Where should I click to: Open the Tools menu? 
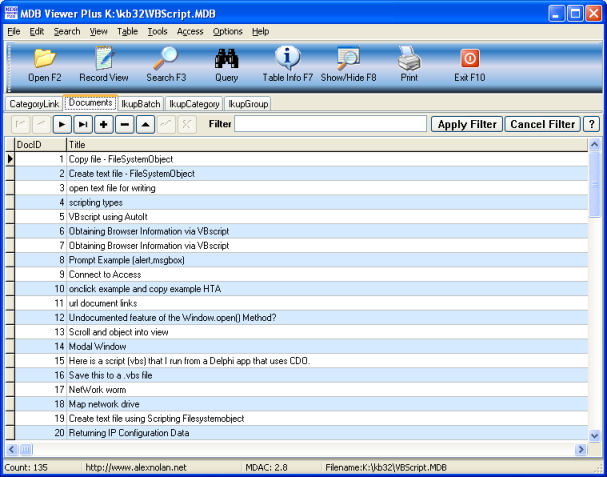pyautogui.click(x=157, y=31)
